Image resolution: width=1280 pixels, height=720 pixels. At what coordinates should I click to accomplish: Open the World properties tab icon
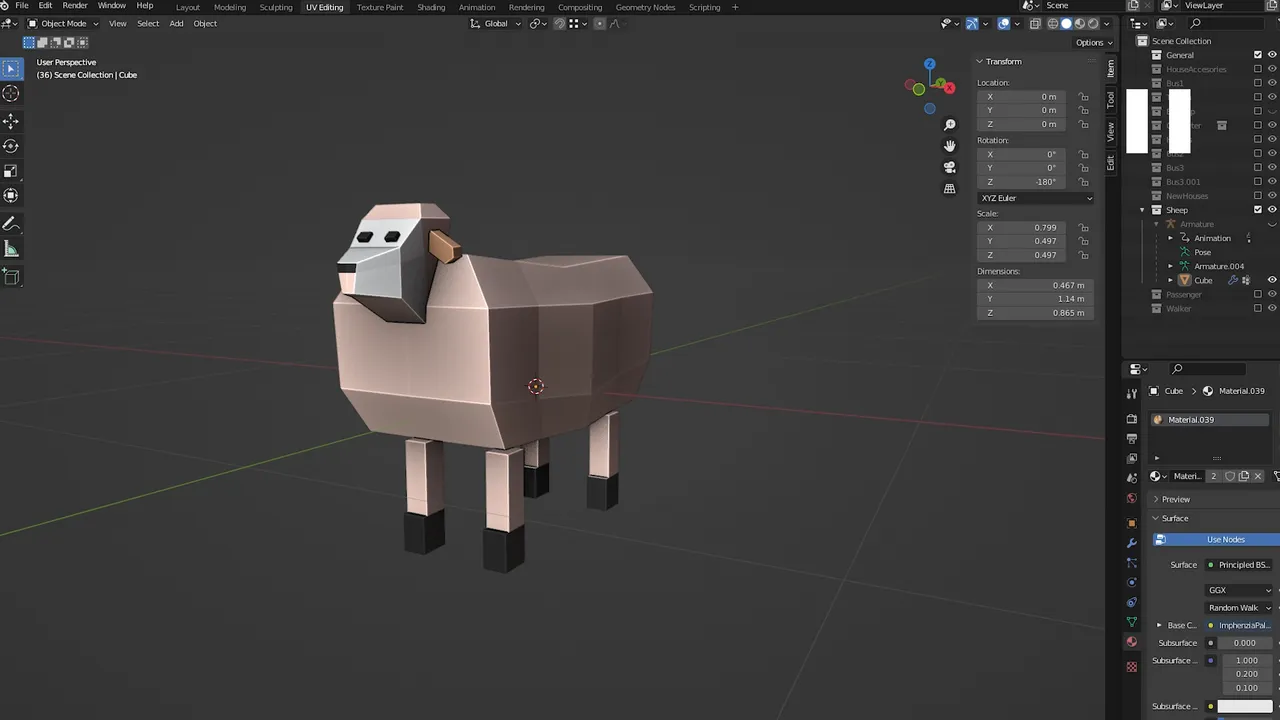pyautogui.click(x=1132, y=498)
